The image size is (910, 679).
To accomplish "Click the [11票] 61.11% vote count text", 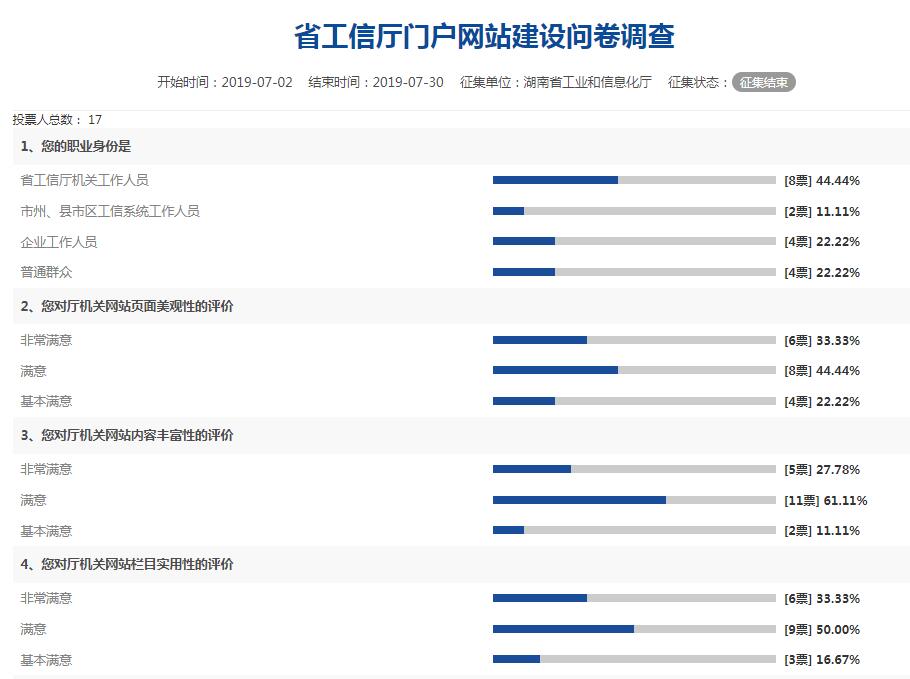I will [x=825, y=500].
